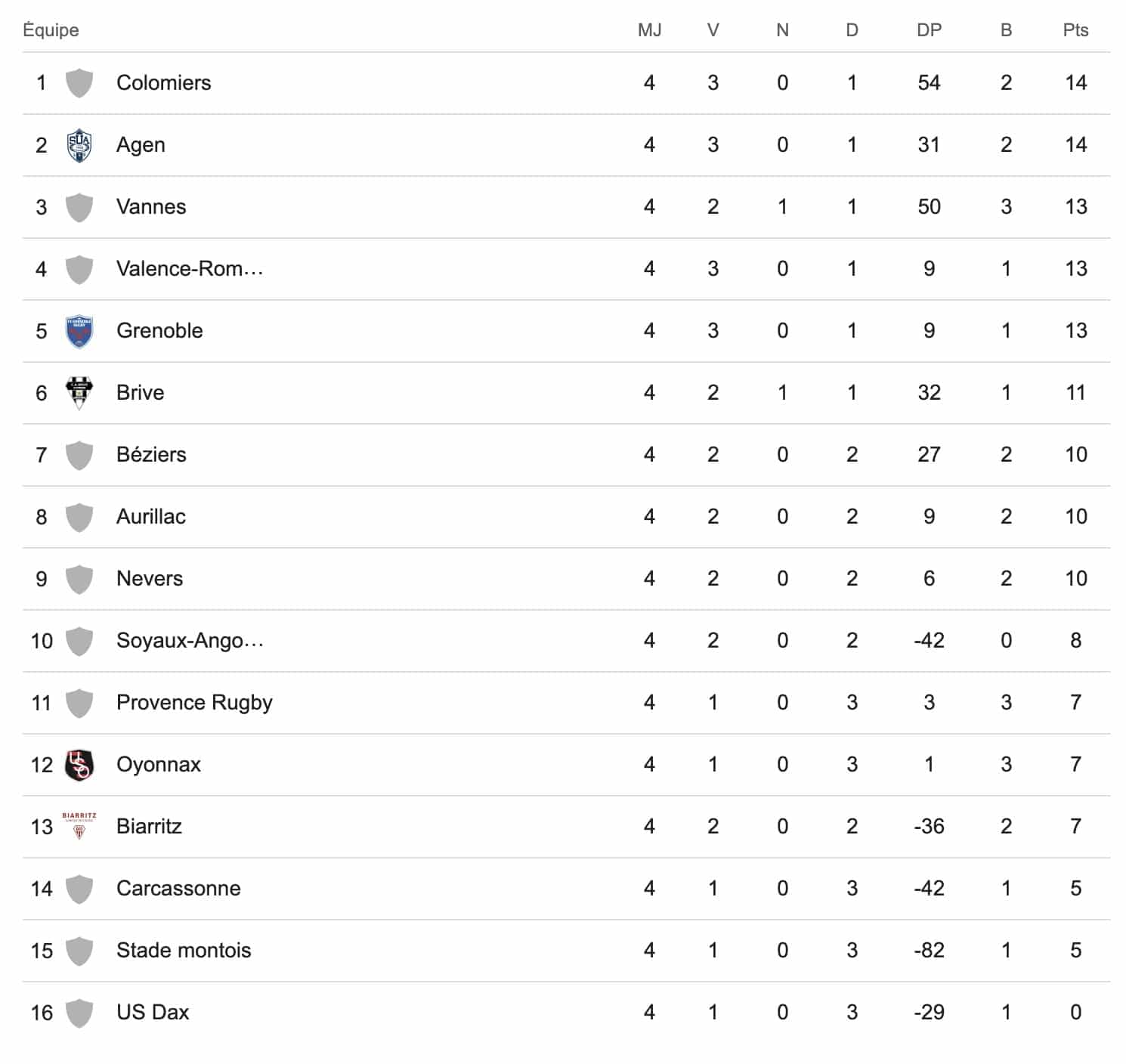Image resolution: width=1126 pixels, height=1064 pixels.
Task: Click the Pts column header
Action: [1075, 30]
